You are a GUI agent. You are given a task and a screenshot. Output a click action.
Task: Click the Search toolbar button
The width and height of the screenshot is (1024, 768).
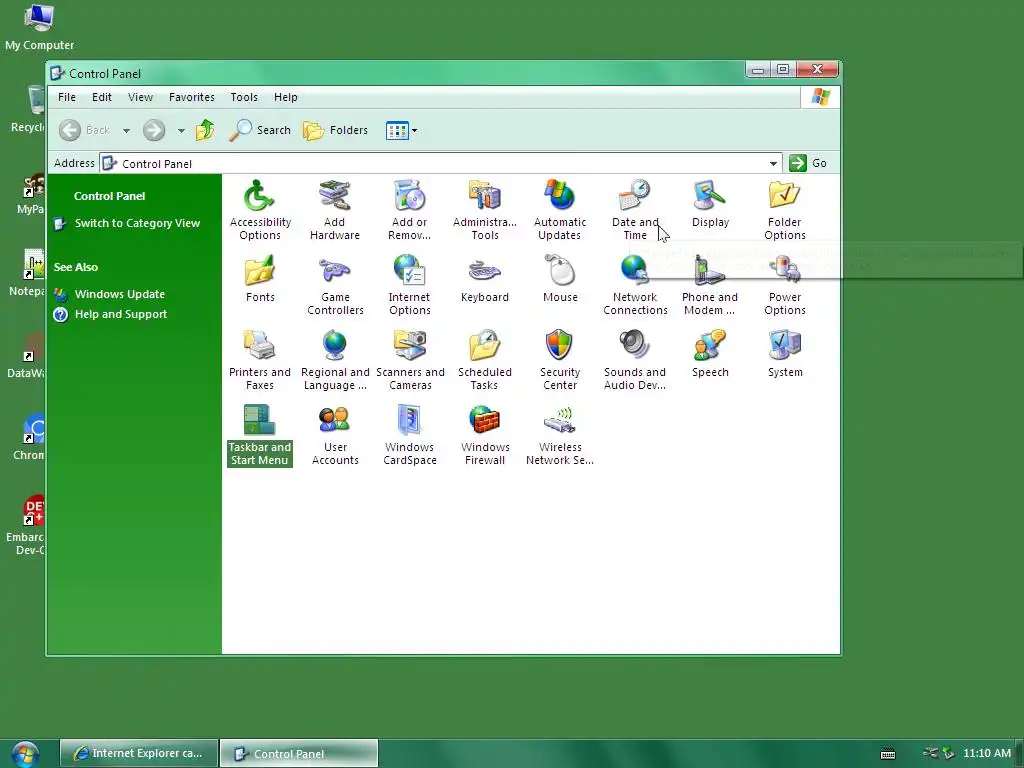260,130
